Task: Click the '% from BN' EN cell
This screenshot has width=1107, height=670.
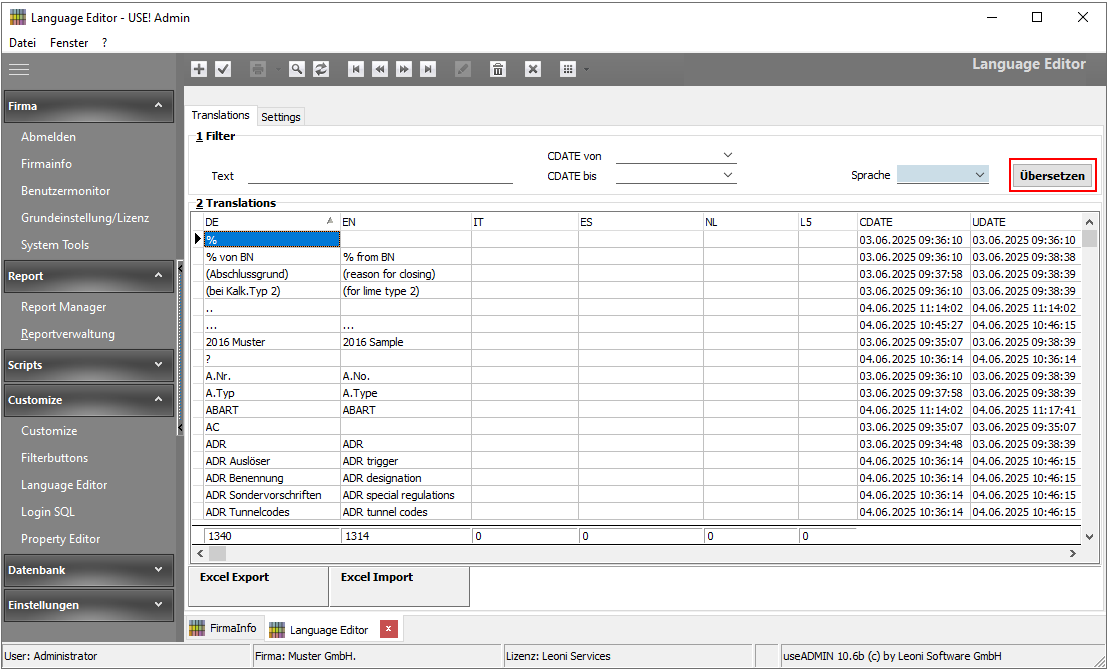Action: point(405,257)
